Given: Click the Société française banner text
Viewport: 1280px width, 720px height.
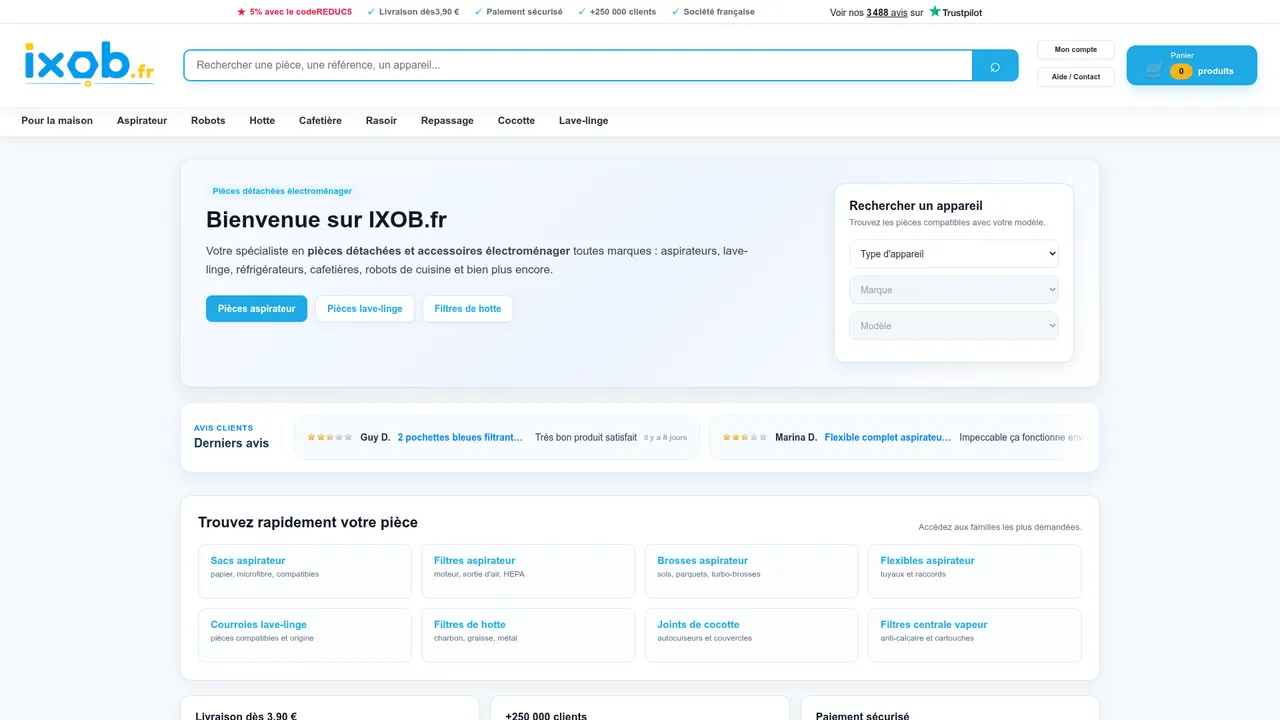Looking at the screenshot, I should (x=719, y=12).
